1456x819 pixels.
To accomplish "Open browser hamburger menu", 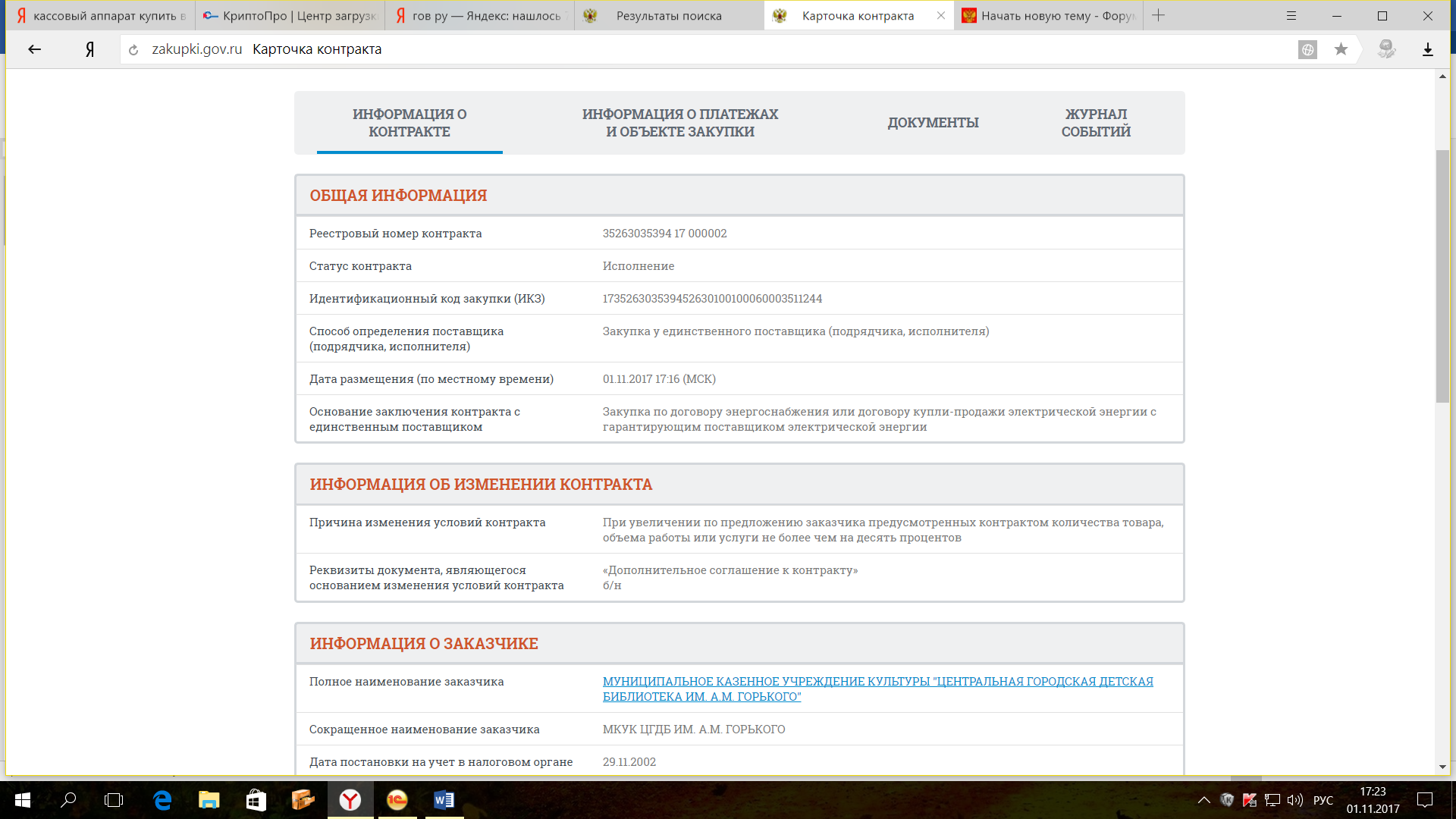I will [x=1291, y=16].
